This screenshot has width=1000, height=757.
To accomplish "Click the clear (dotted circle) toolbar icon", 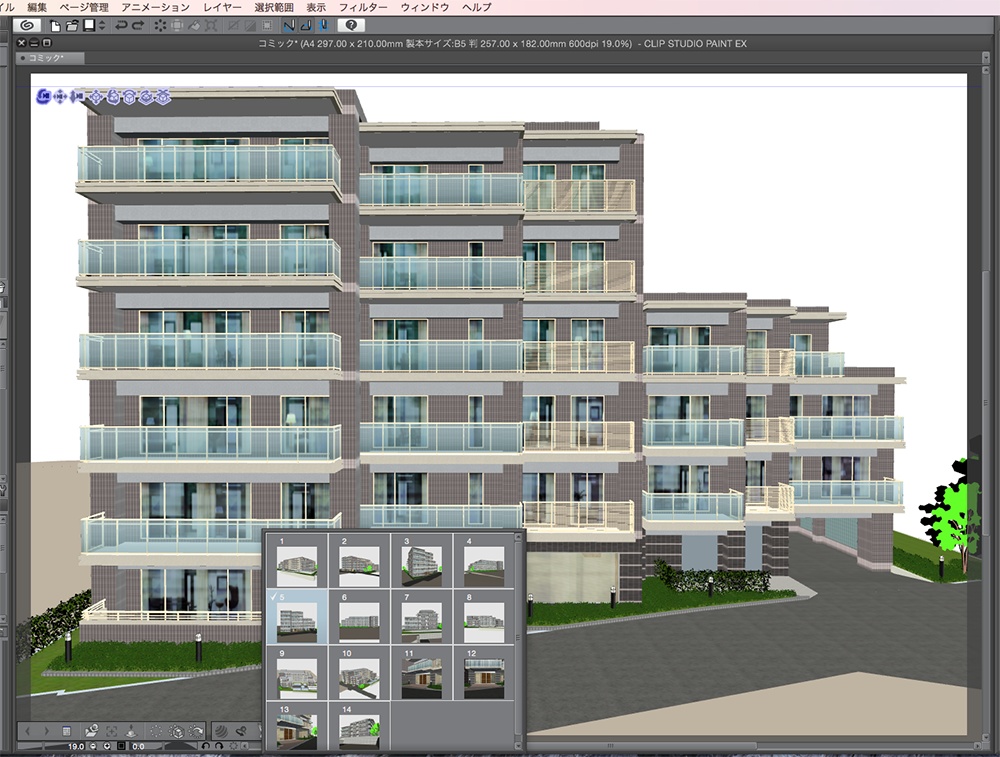I will click(x=160, y=26).
